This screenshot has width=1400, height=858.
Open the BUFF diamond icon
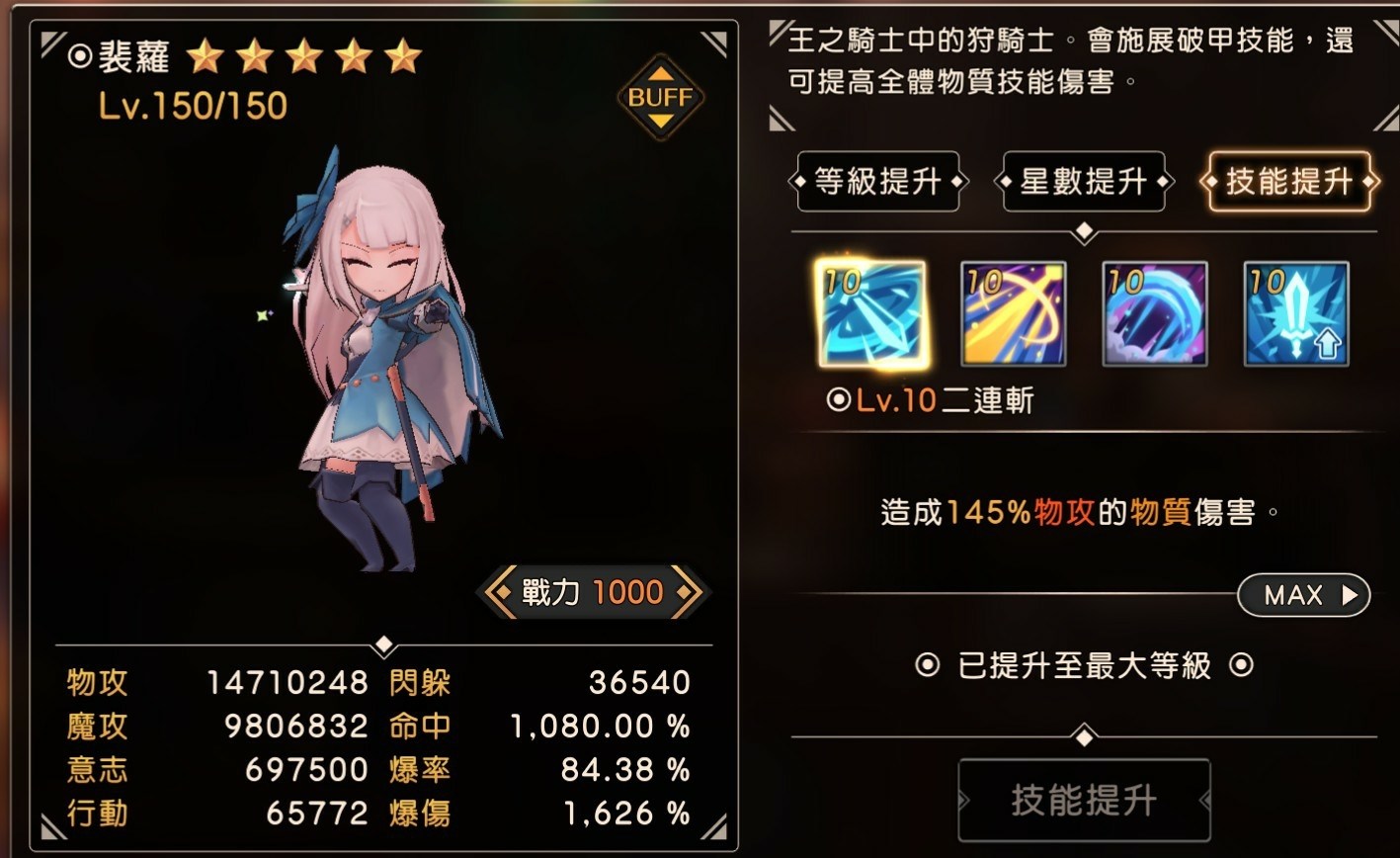point(661,98)
